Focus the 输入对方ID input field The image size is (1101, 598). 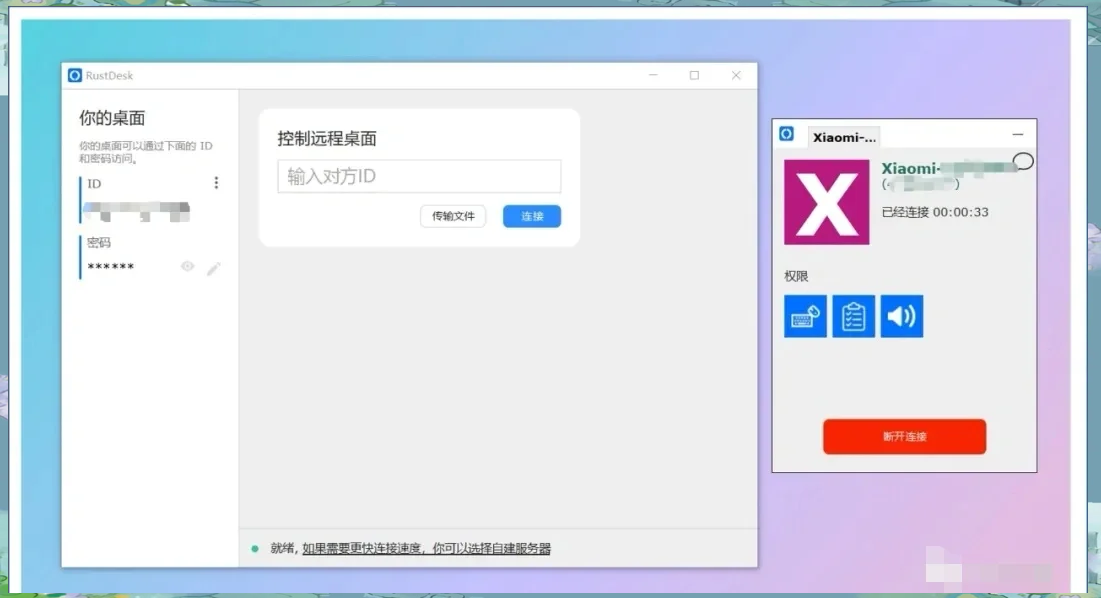click(419, 176)
